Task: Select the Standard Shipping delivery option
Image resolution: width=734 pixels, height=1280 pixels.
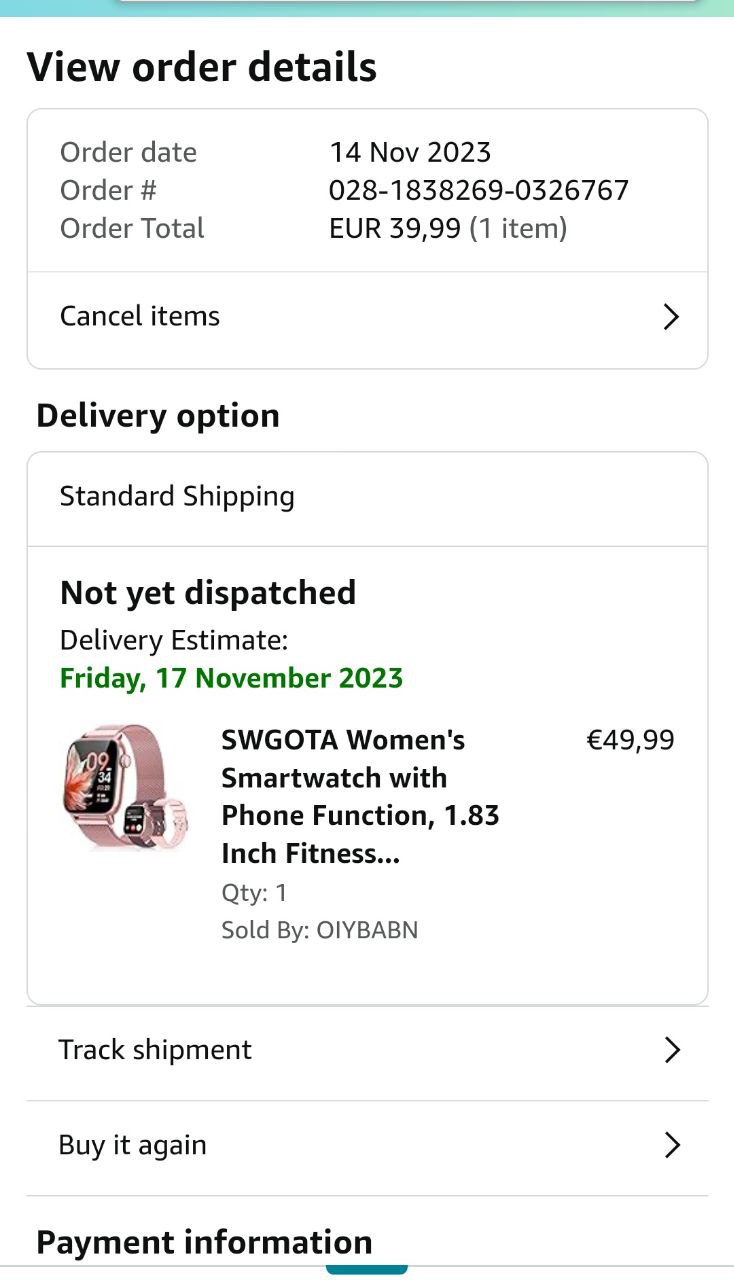Action: tap(177, 497)
